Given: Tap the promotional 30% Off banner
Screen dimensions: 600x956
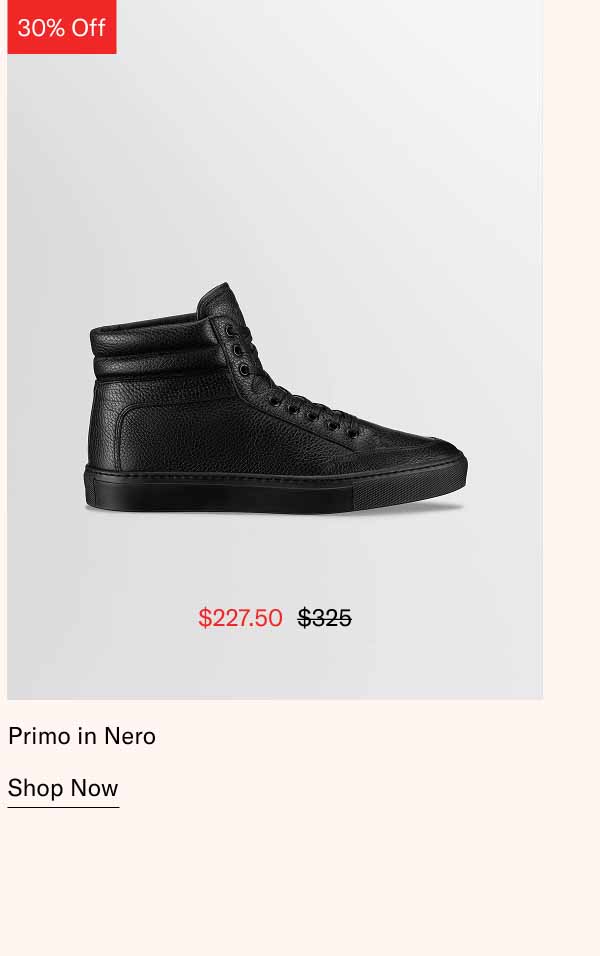Looking at the screenshot, I should pyautogui.click(x=61, y=28).
